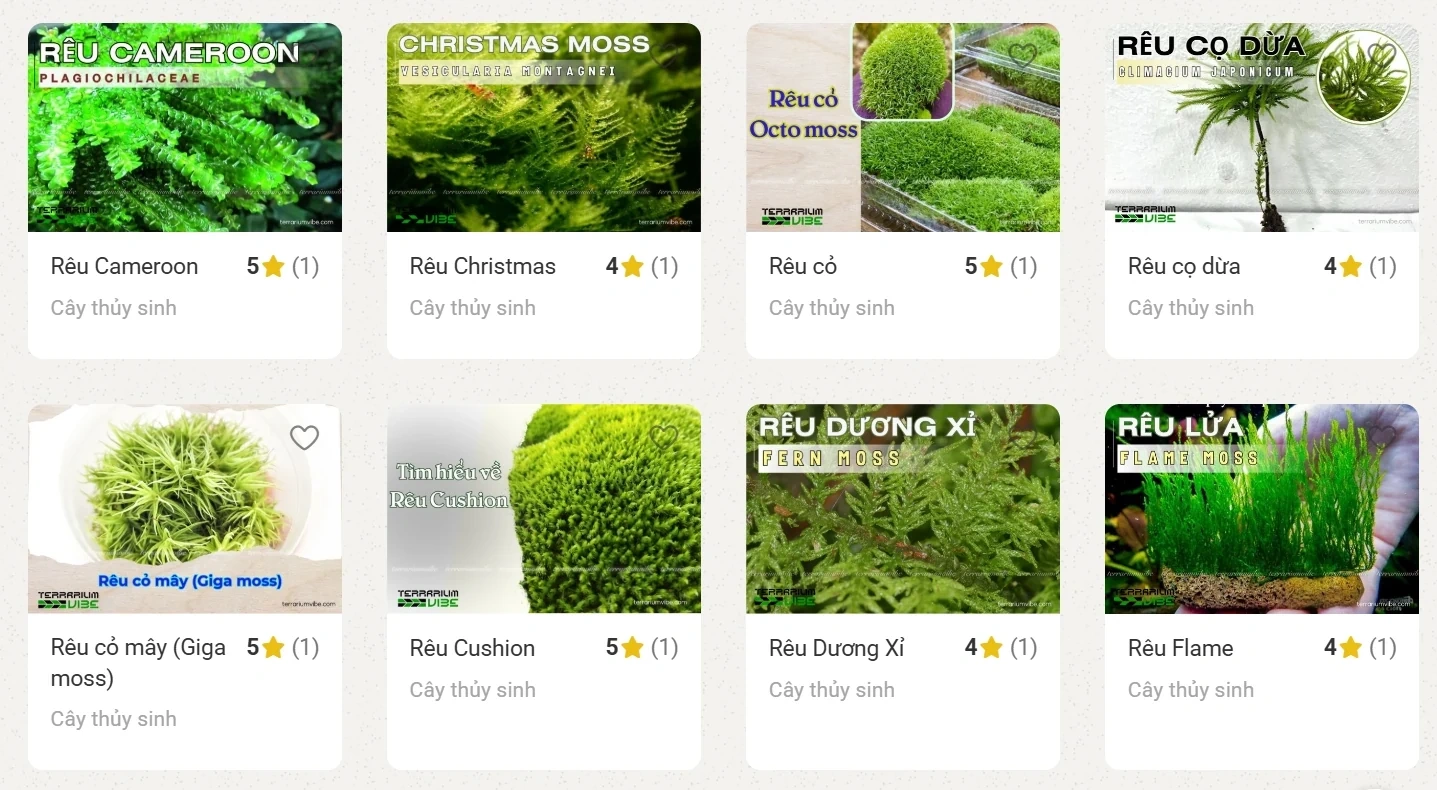Select the Cây thủy sinh category under Rêu Flame
1437x790 pixels.
pyautogui.click(x=1190, y=690)
